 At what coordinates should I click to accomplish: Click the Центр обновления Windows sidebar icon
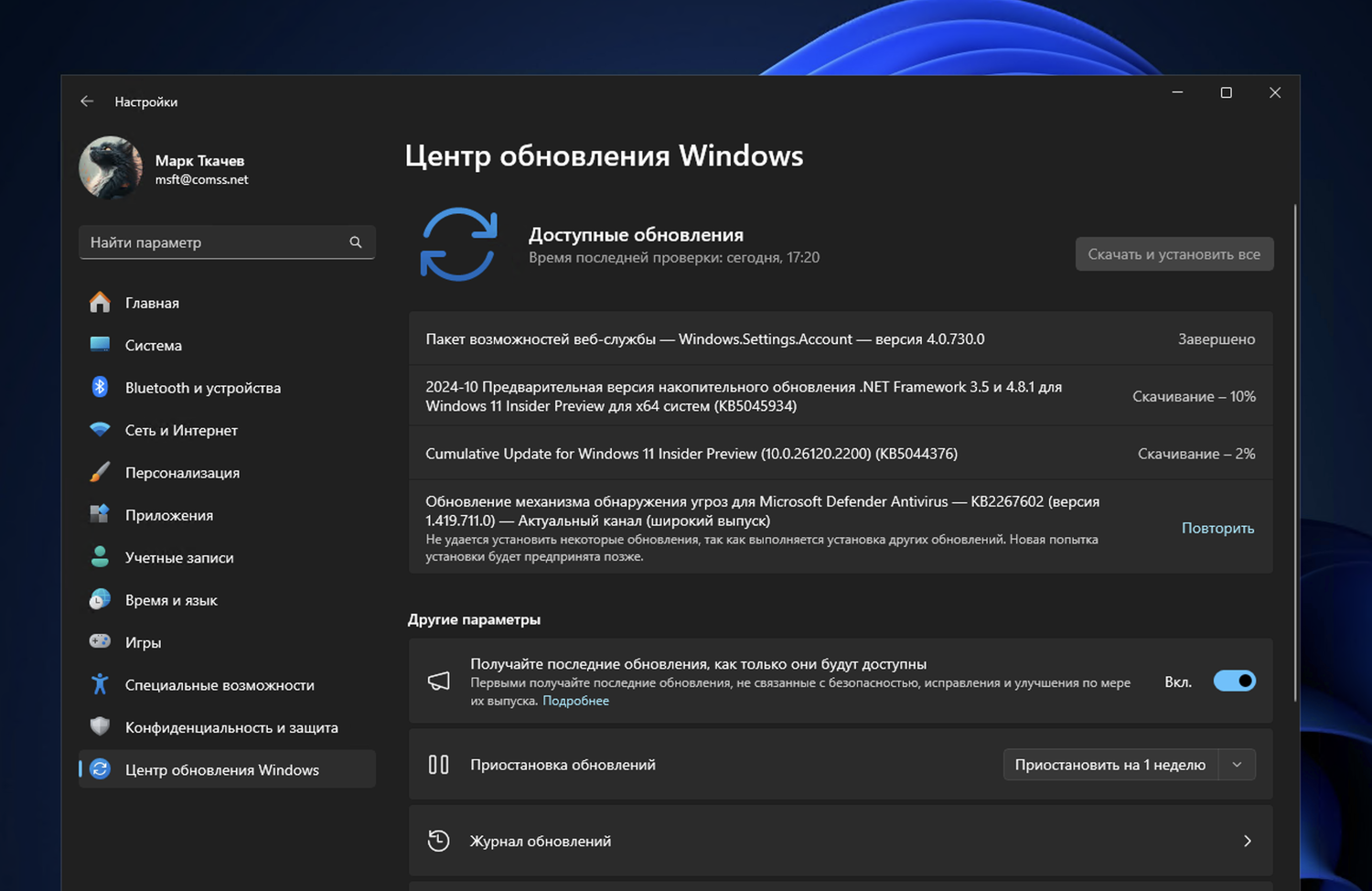coord(100,770)
